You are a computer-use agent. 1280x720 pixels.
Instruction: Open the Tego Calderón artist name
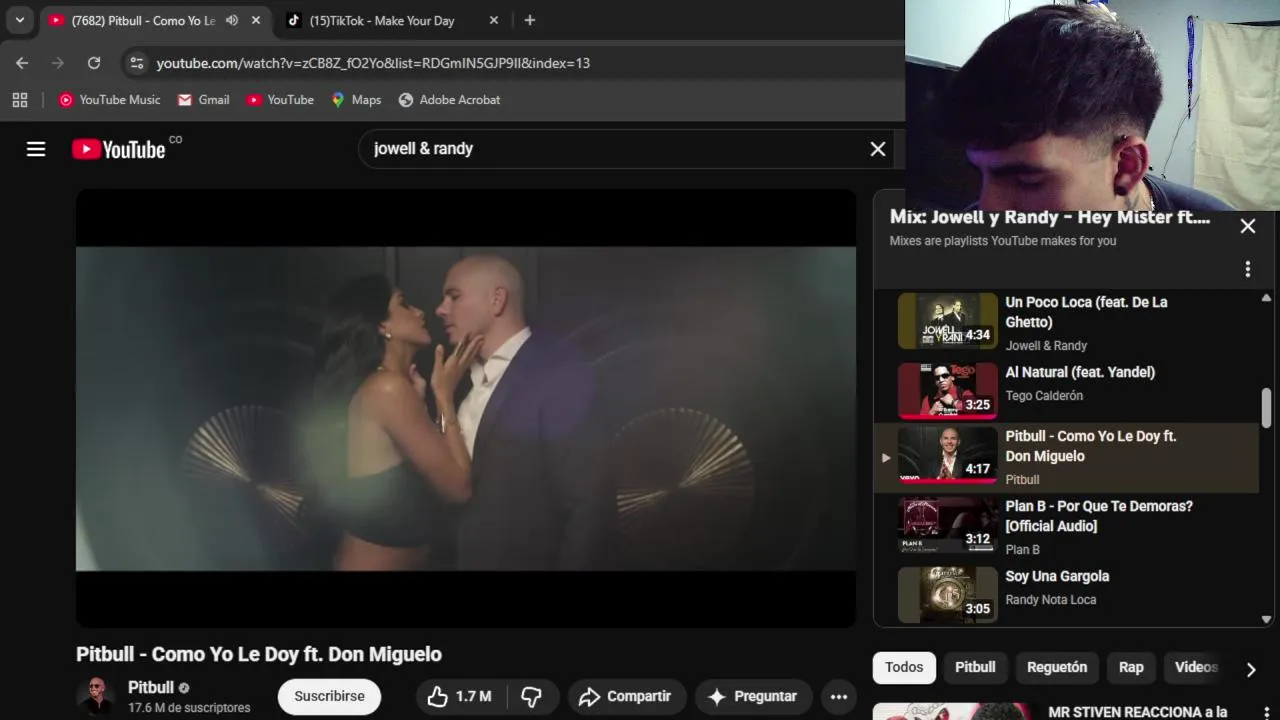click(1044, 396)
